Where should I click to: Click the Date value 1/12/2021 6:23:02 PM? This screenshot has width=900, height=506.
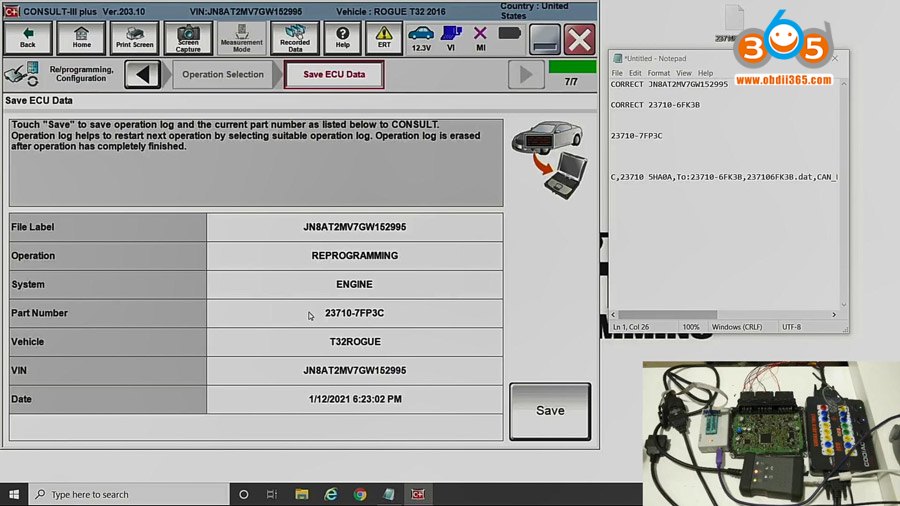355,399
